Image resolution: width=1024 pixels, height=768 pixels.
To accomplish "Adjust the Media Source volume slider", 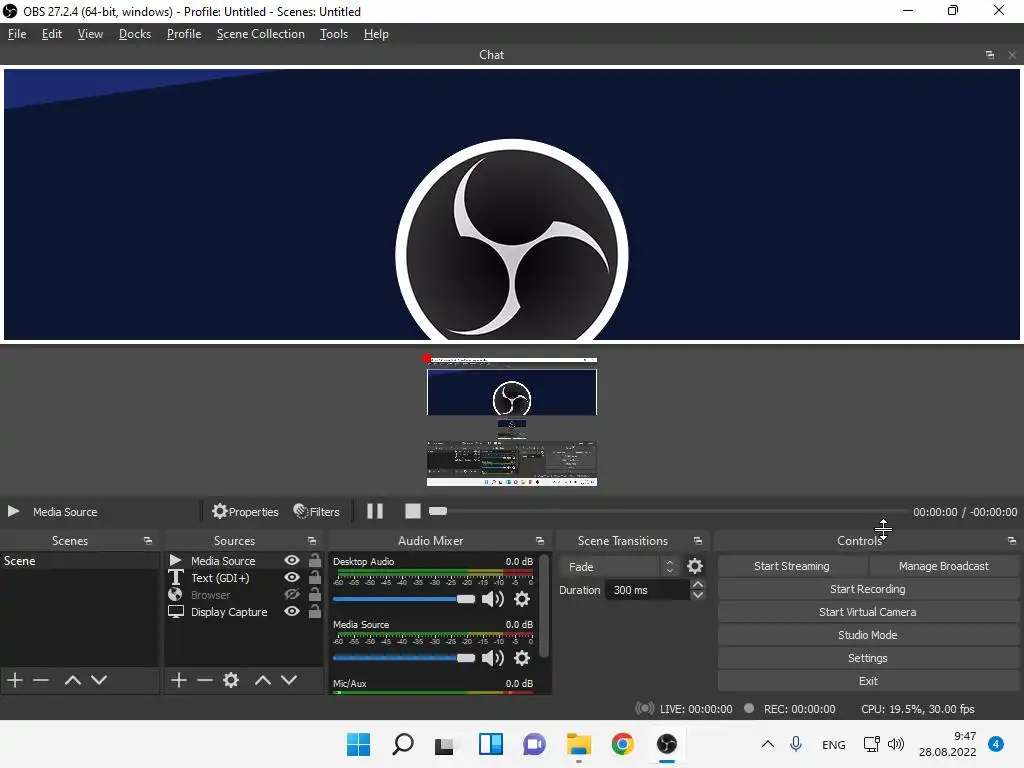I will click(x=404, y=658).
